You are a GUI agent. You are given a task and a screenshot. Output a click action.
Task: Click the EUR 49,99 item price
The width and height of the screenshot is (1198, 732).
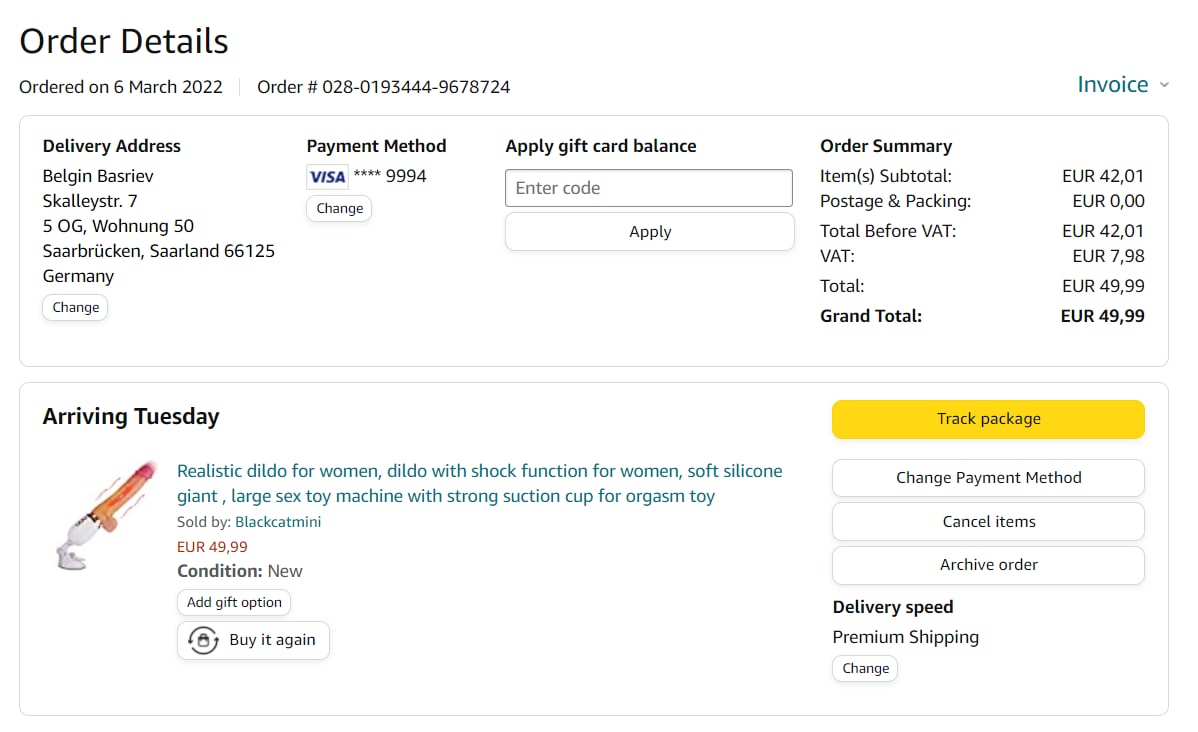click(212, 547)
